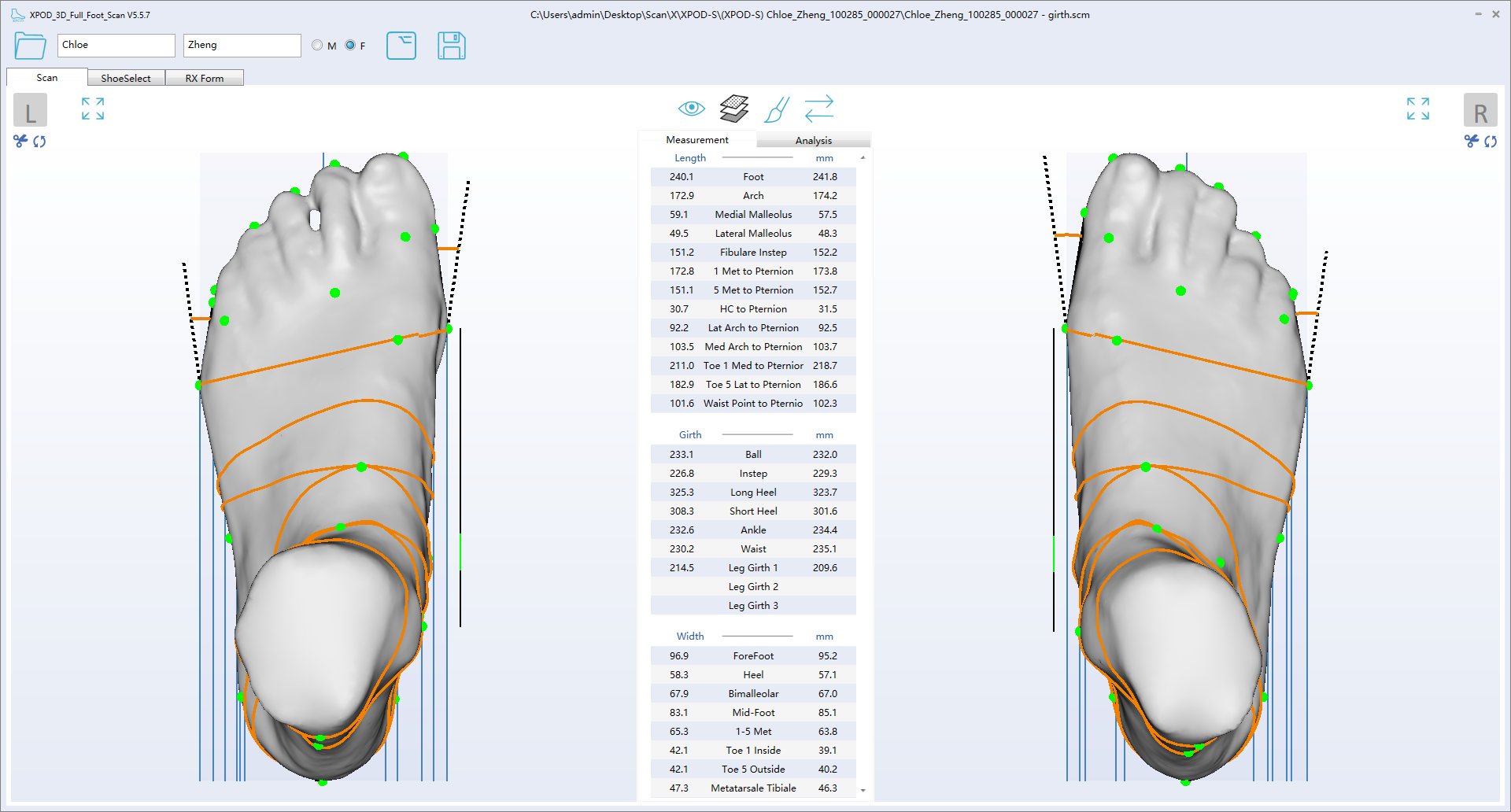Switch to the ShoeSelect tab
Viewport: 1511px width, 812px height.
click(x=126, y=78)
